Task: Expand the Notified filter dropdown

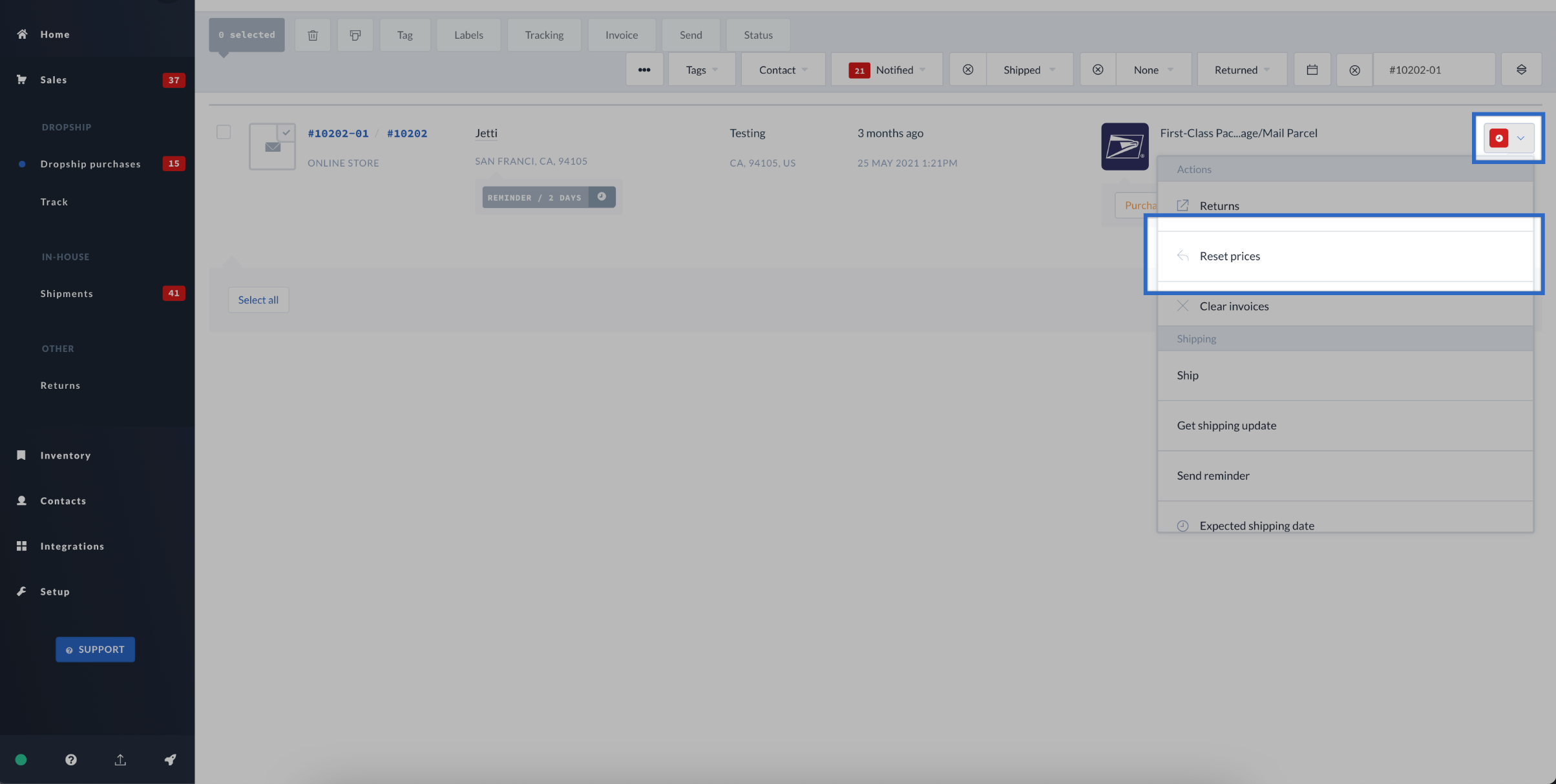Action: tap(887, 70)
